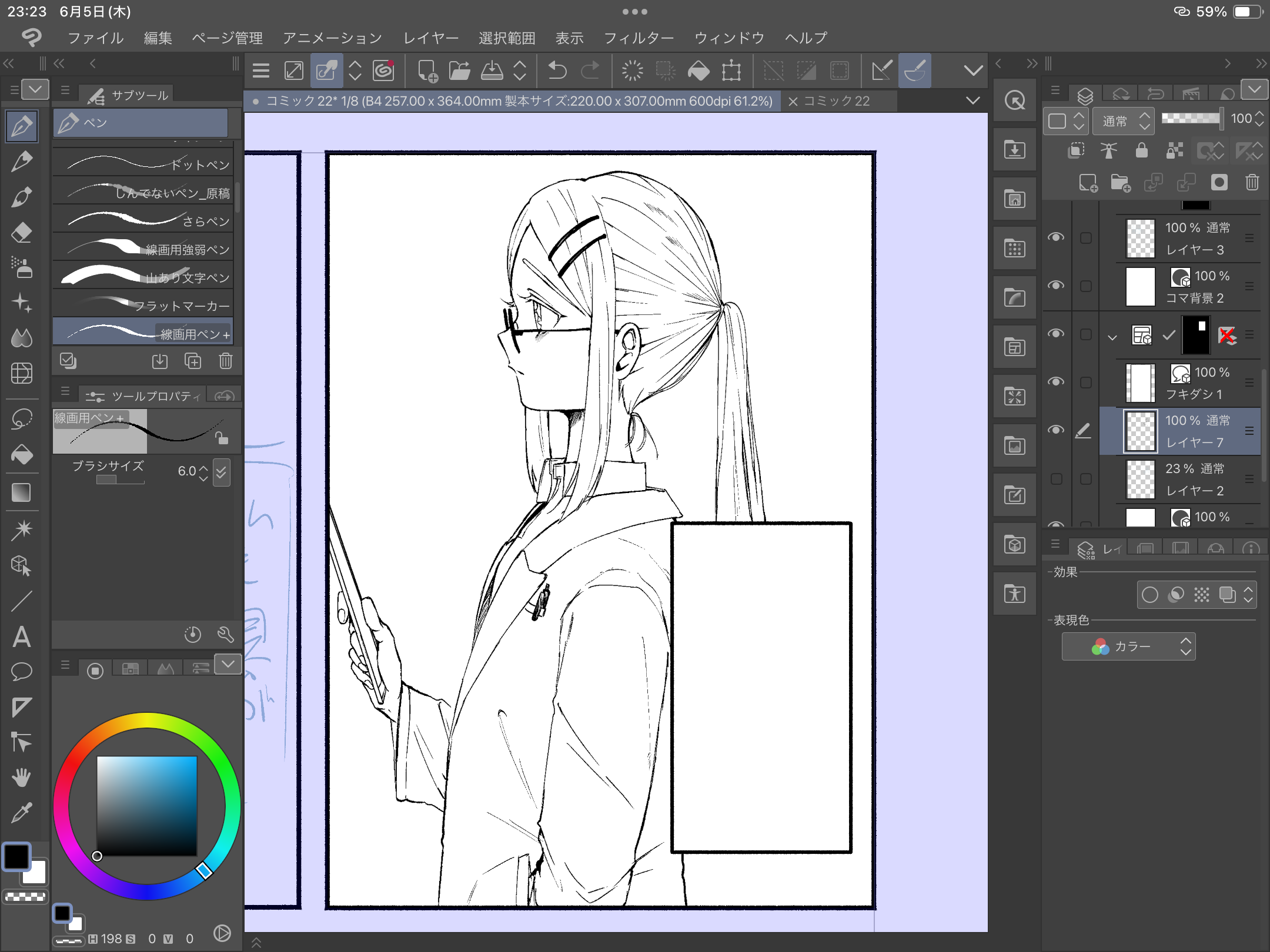Tick the second checkbox for レイヤー 3
Image resolution: width=1270 pixels, height=952 pixels.
(x=1086, y=238)
